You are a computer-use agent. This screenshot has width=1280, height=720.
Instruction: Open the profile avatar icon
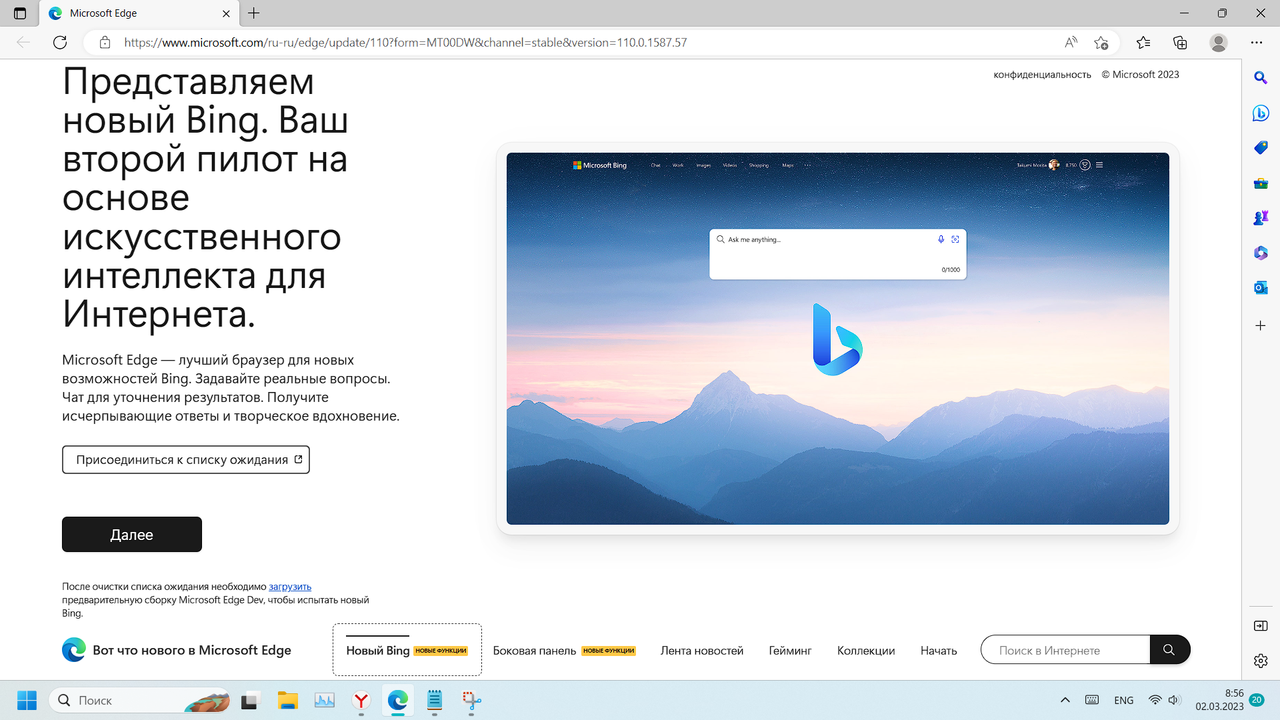[x=1218, y=43]
